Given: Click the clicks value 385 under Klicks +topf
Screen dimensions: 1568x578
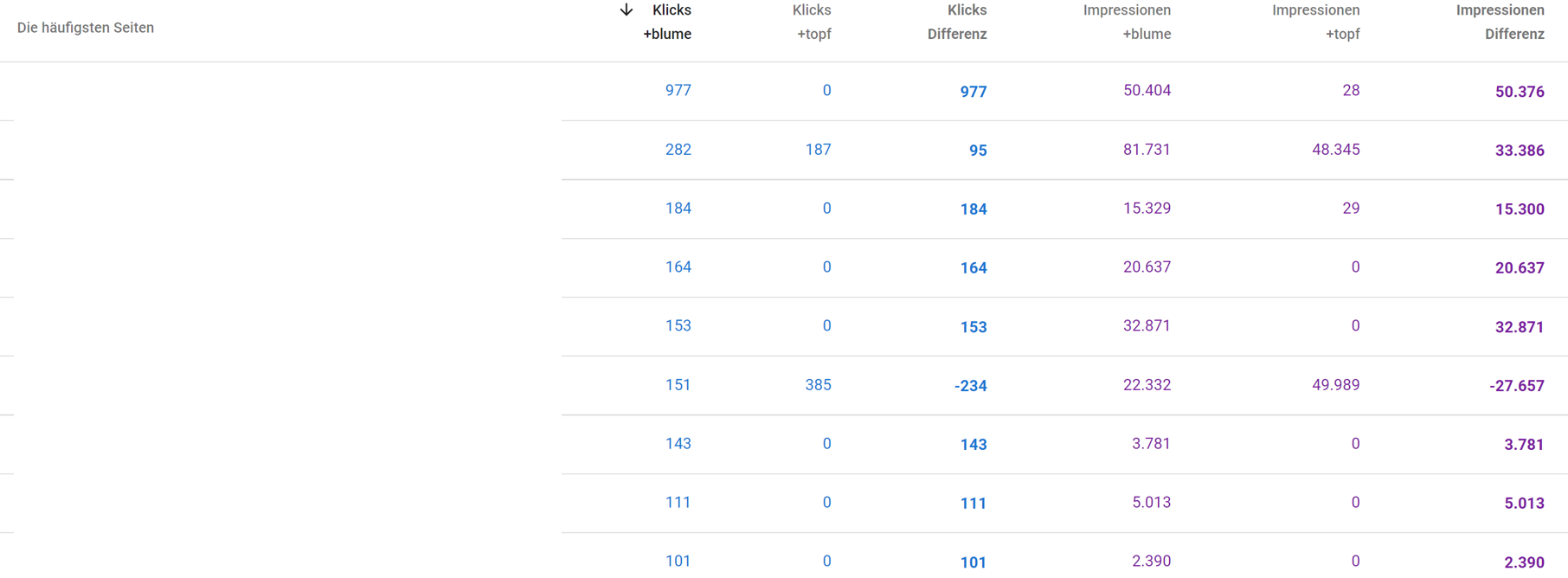Looking at the screenshot, I should point(818,384).
